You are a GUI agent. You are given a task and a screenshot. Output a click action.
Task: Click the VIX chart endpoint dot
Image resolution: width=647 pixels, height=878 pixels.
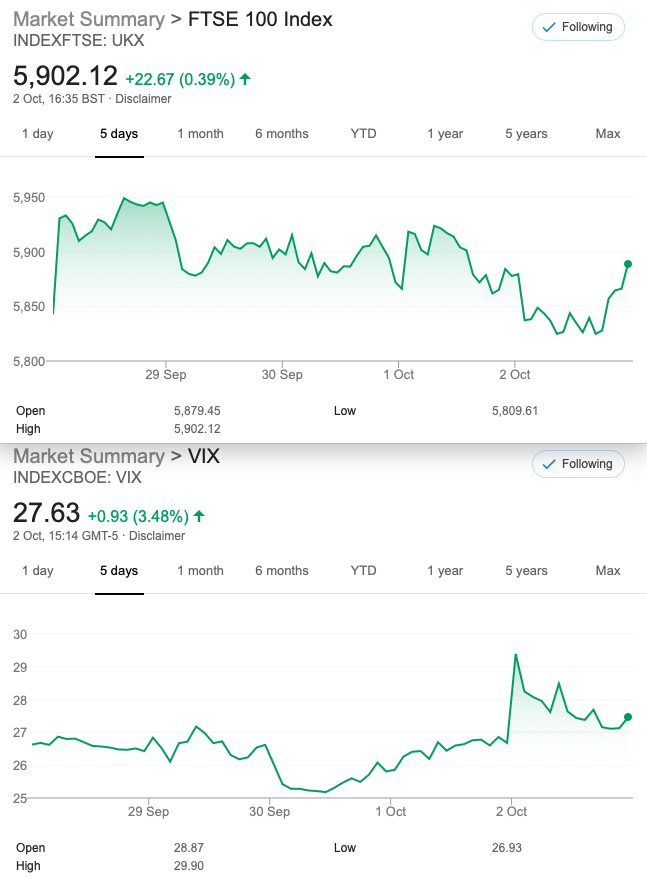[x=628, y=717]
